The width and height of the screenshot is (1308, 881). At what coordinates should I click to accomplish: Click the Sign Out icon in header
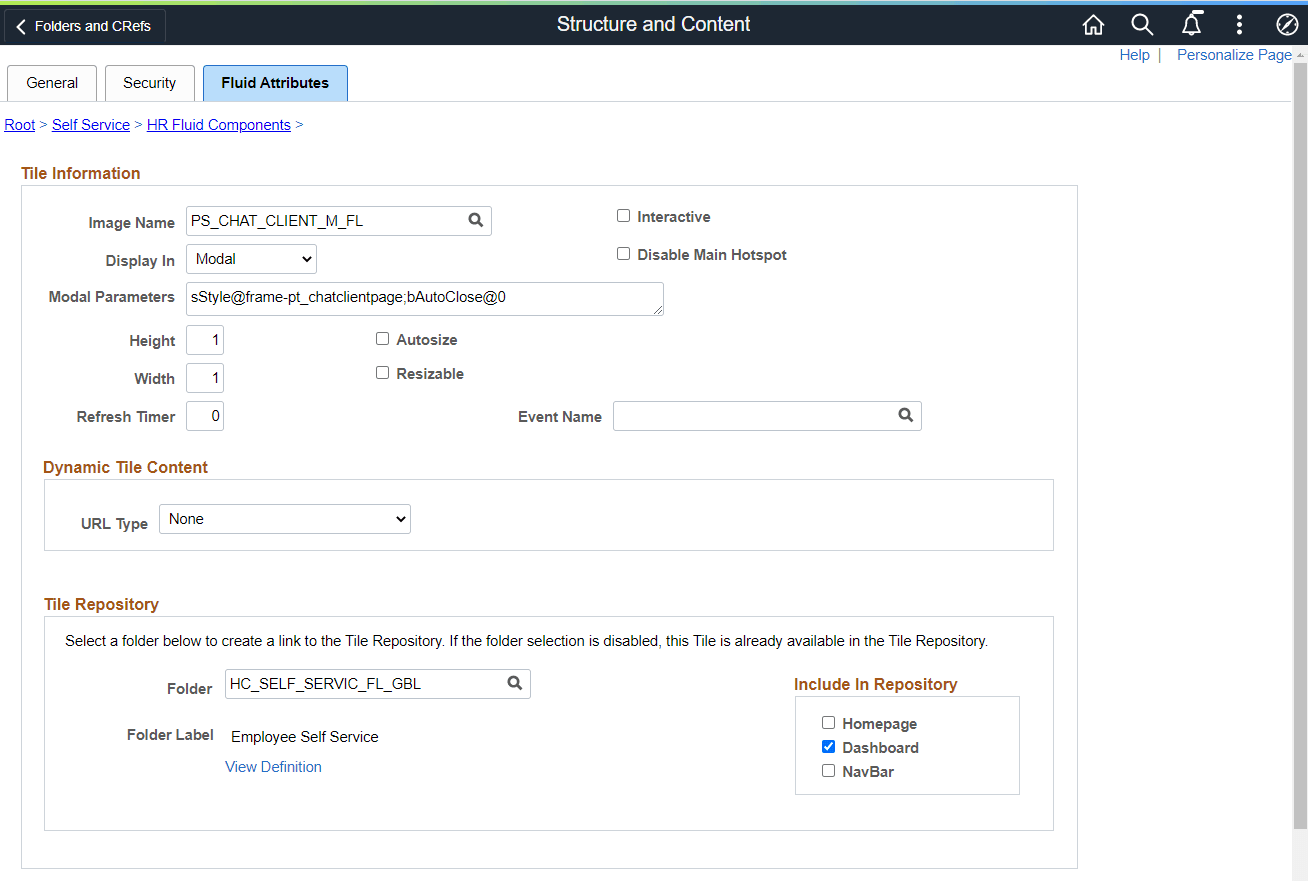[1287, 24]
